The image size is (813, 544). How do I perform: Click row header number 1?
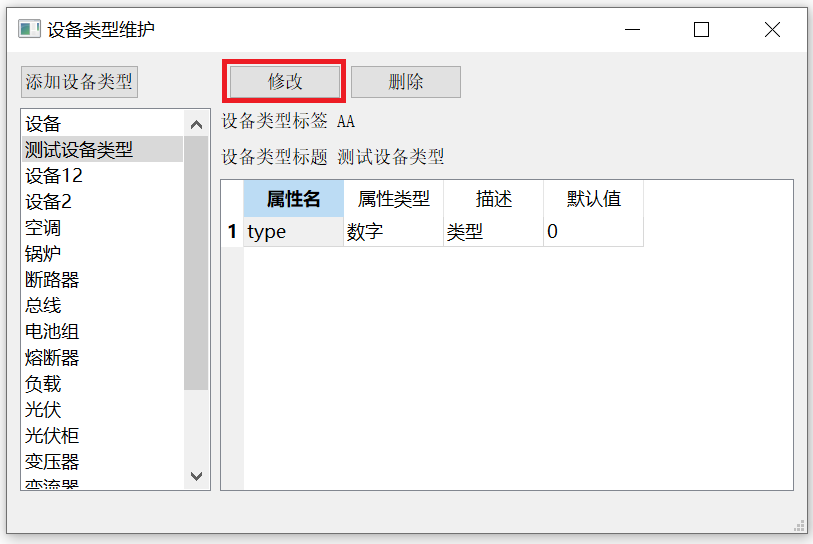coord(232,231)
